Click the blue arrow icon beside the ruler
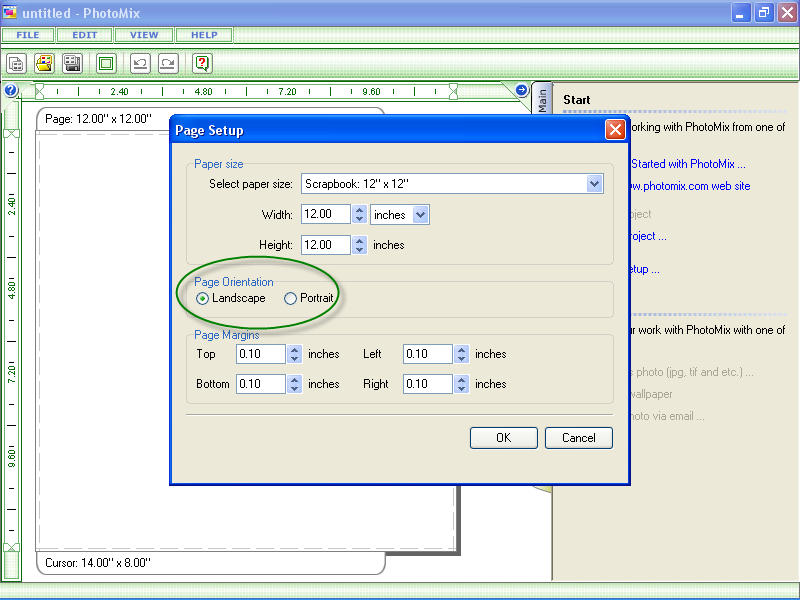The height and width of the screenshot is (600, 800). click(521, 90)
